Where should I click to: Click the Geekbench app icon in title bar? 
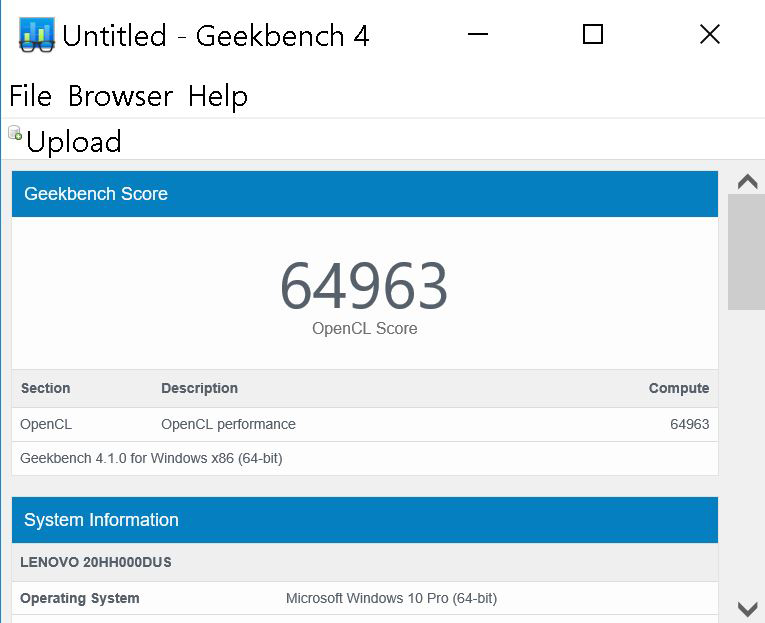coord(36,35)
